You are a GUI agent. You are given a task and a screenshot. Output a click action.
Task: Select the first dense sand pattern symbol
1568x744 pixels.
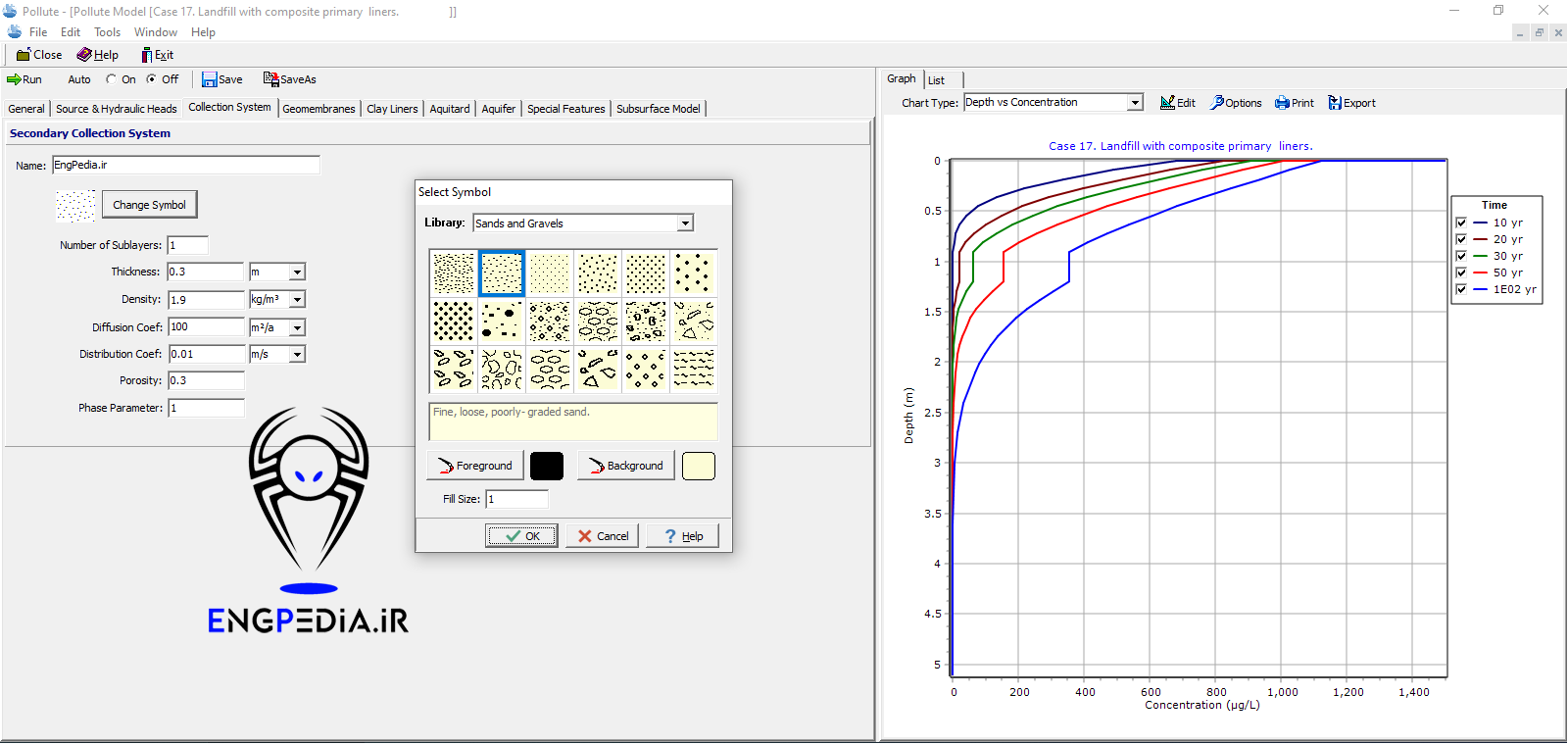[454, 273]
